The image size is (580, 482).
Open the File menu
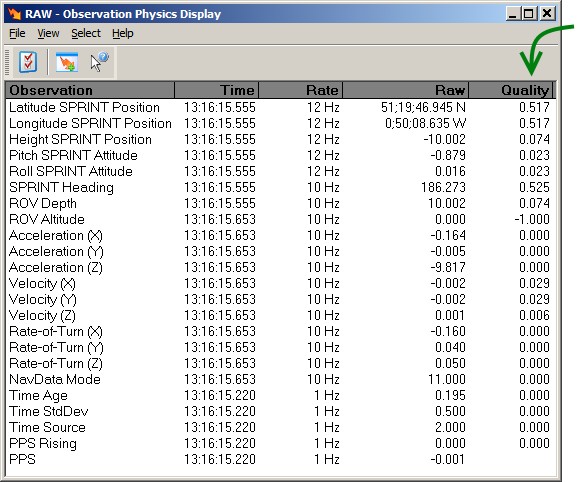click(17, 33)
